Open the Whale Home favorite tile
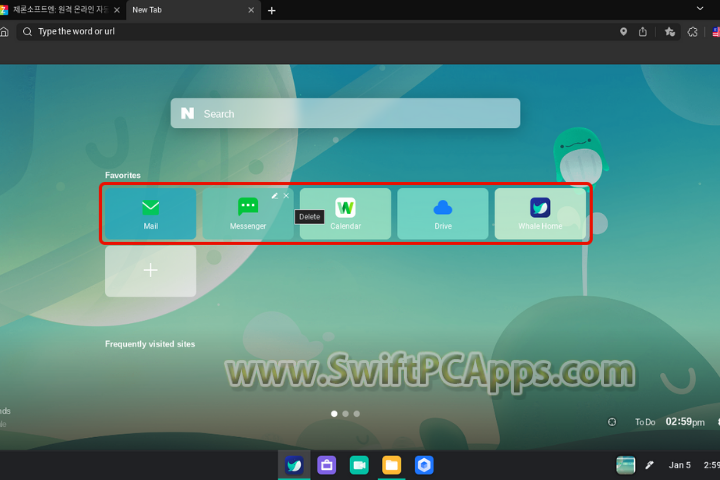Image resolution: width=720 pixels, height=480 pixels. pyautogui.click(x=540, y=214)
